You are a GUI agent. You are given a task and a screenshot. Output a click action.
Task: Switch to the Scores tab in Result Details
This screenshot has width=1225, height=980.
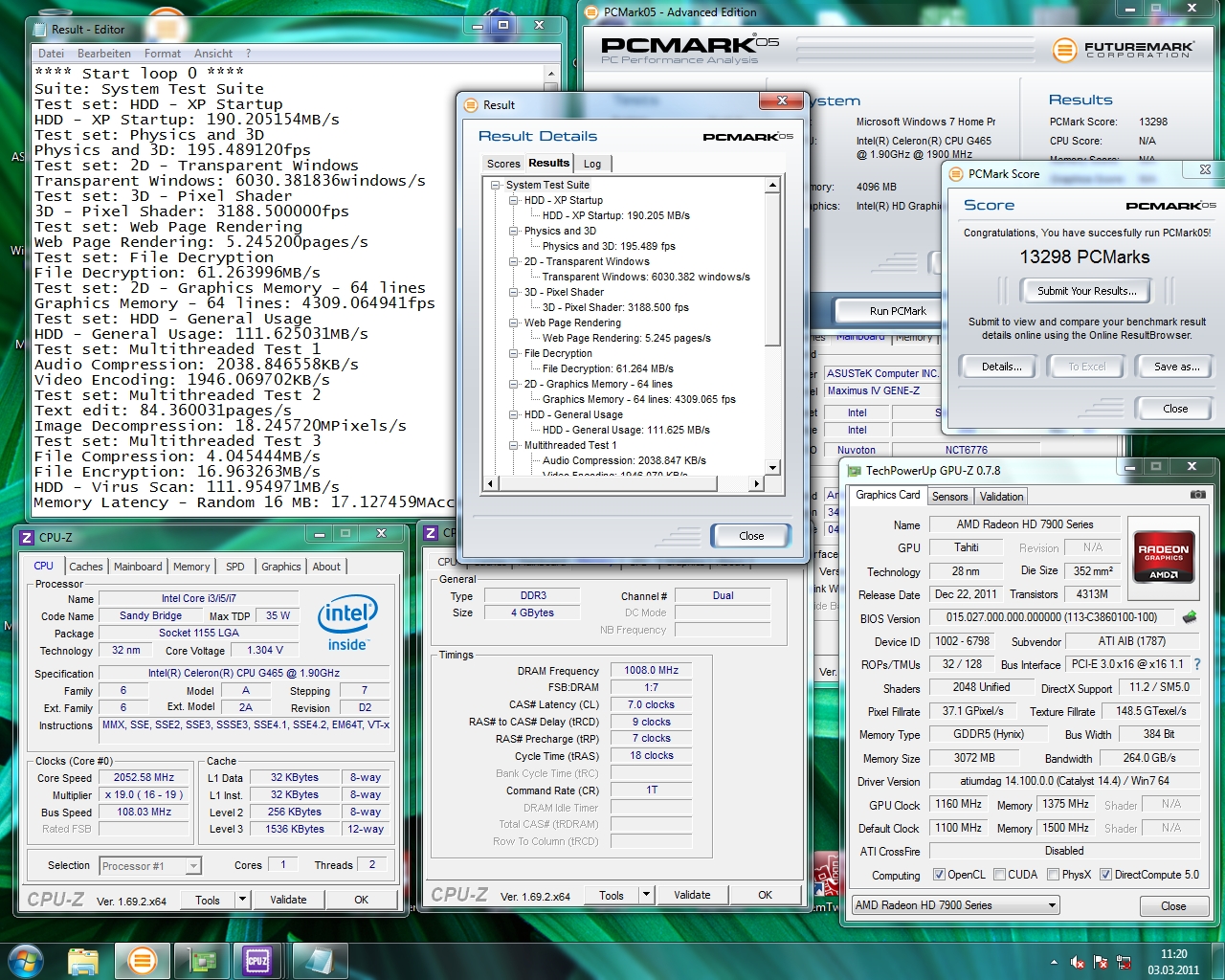point(503,164)
